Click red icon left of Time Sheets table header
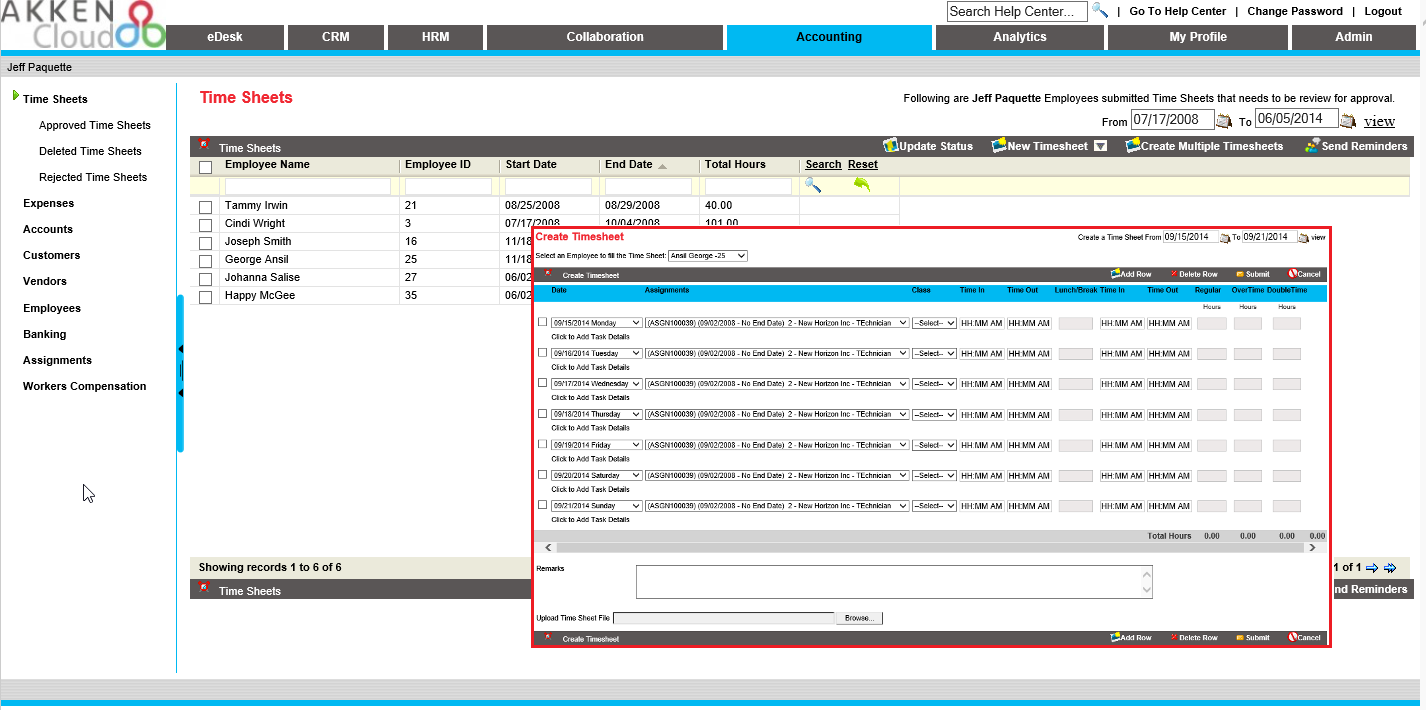This screenshot has height=710, width=1426. click(x=204, y=144)
